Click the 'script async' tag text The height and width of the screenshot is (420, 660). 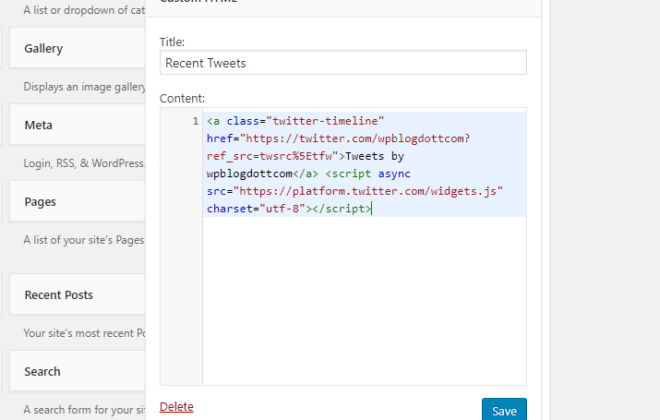click(x=368, y=173)
